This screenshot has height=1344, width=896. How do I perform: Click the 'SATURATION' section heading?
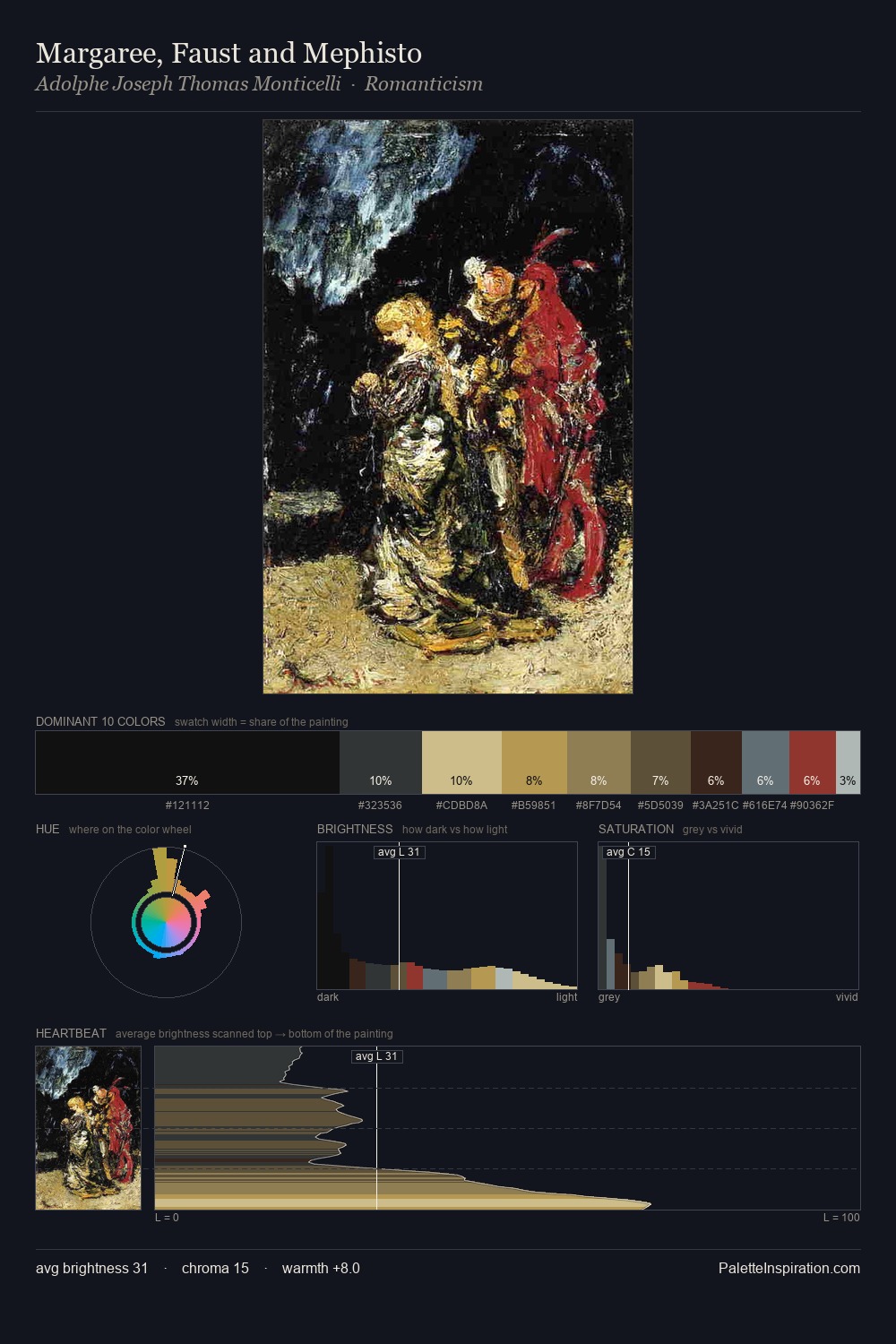pos(636,829)
